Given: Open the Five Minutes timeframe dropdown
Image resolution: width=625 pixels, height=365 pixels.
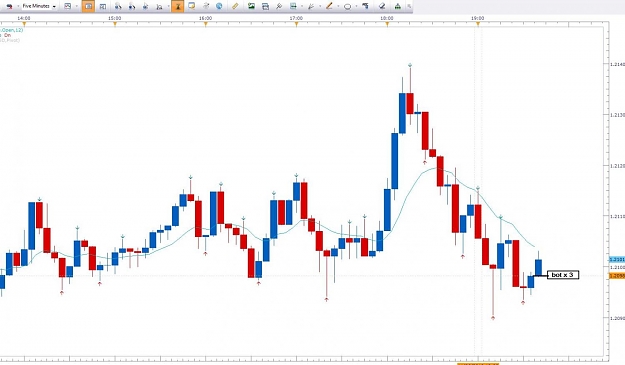Looking at the screenshot, I should pos(39,6).
